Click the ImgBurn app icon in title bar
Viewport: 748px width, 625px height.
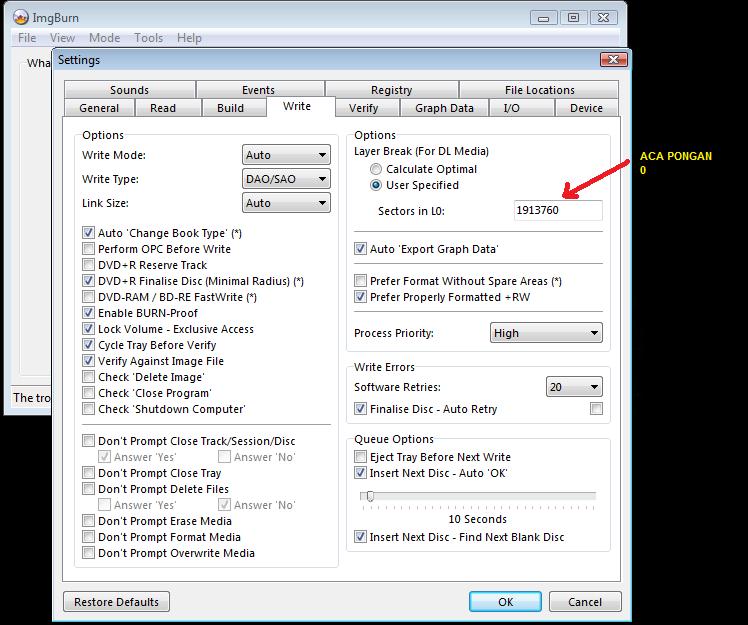coord(21,18)
